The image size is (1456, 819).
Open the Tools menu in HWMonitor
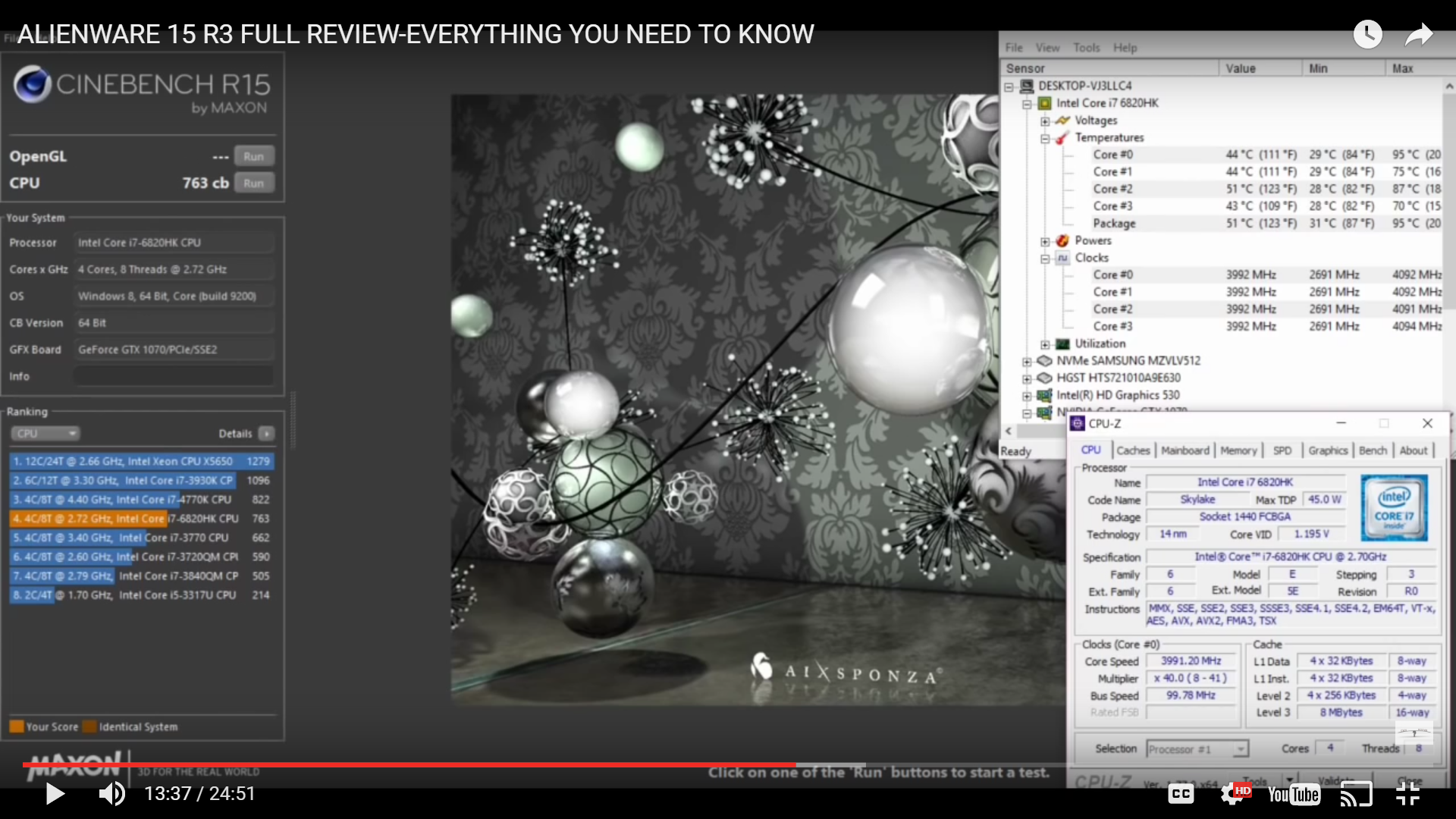click(x=1086, y=47)
